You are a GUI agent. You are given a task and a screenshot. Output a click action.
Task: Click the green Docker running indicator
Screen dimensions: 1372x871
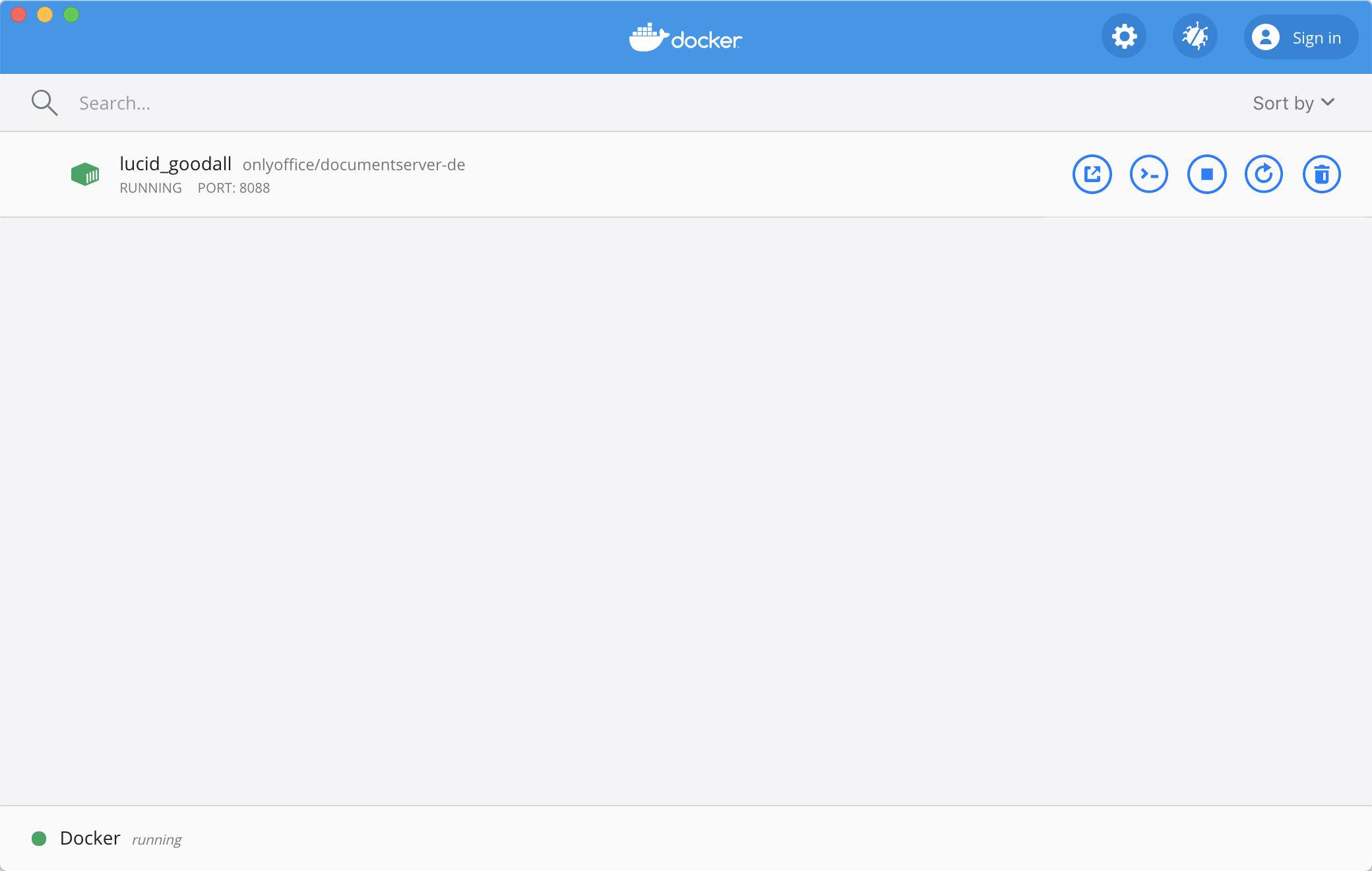[39, 839]
